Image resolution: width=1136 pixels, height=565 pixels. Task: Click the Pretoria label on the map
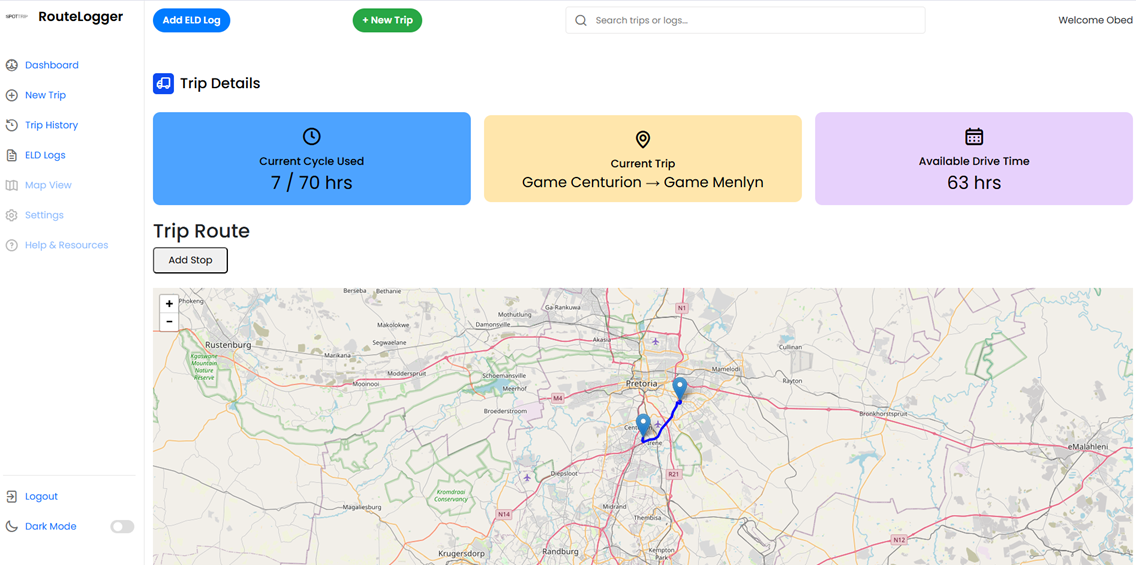pyautogui.click(x=642, y=383)
